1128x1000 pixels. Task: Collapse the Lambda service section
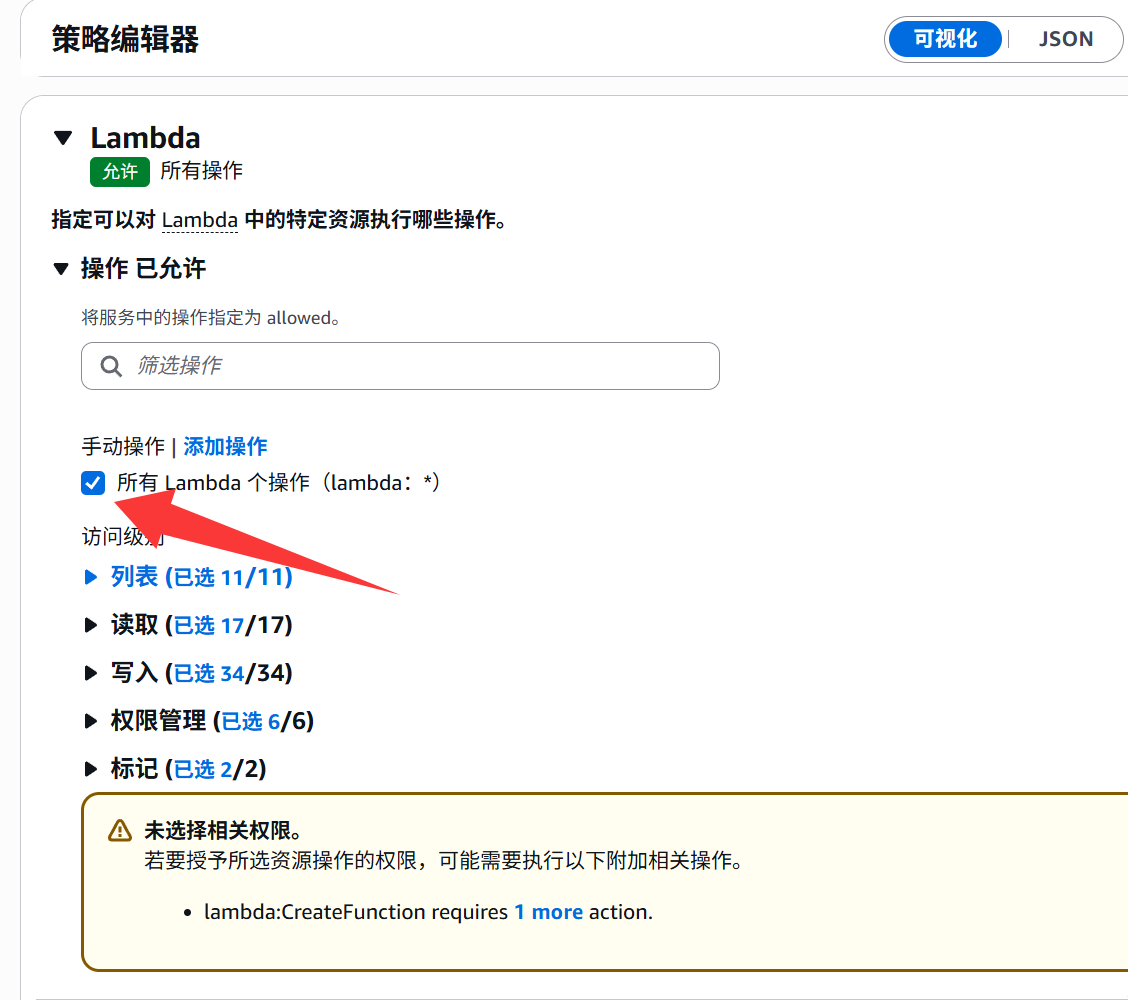coord(63,137)
